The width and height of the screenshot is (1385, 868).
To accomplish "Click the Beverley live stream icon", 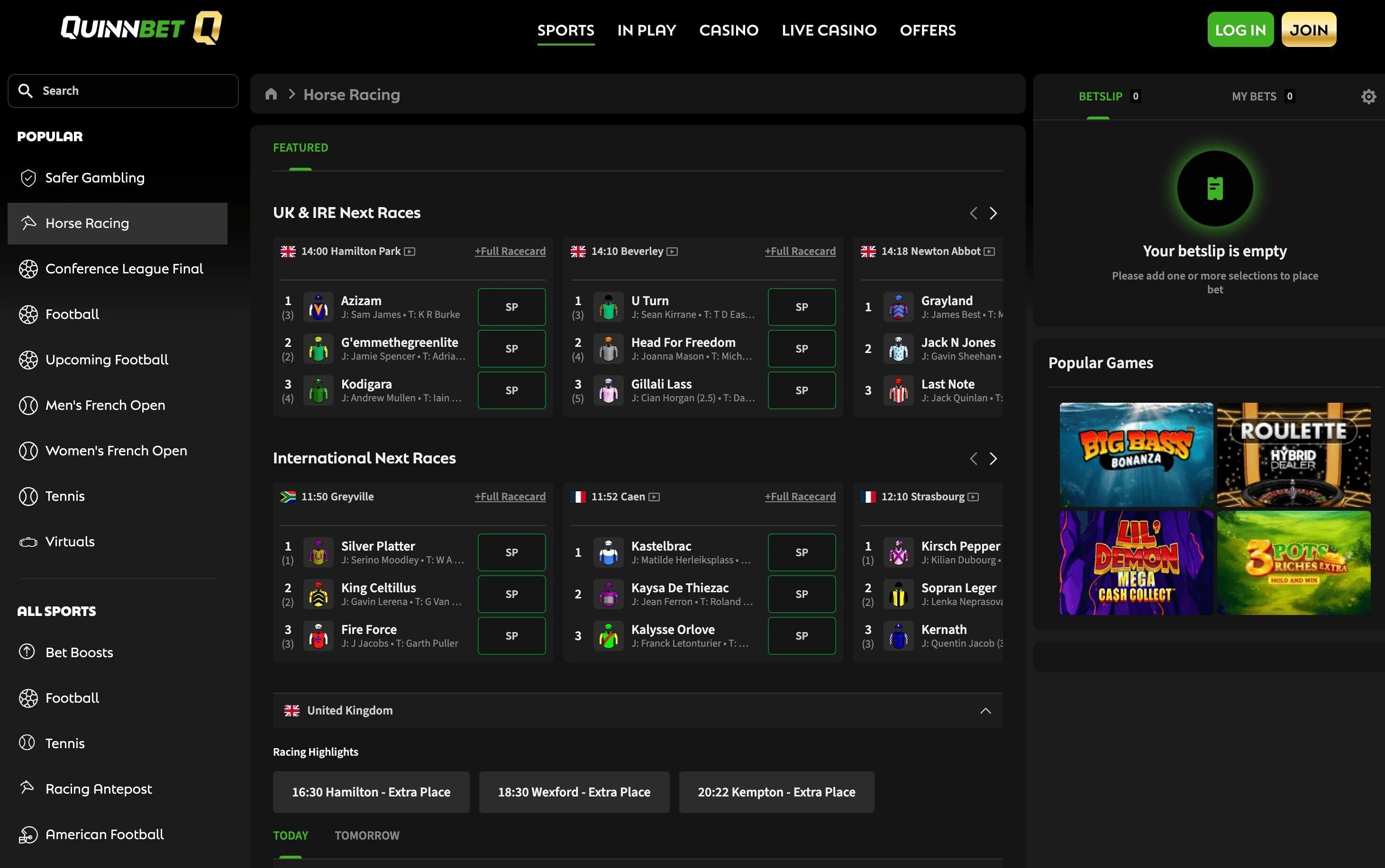I will click(x=673, y=252).
